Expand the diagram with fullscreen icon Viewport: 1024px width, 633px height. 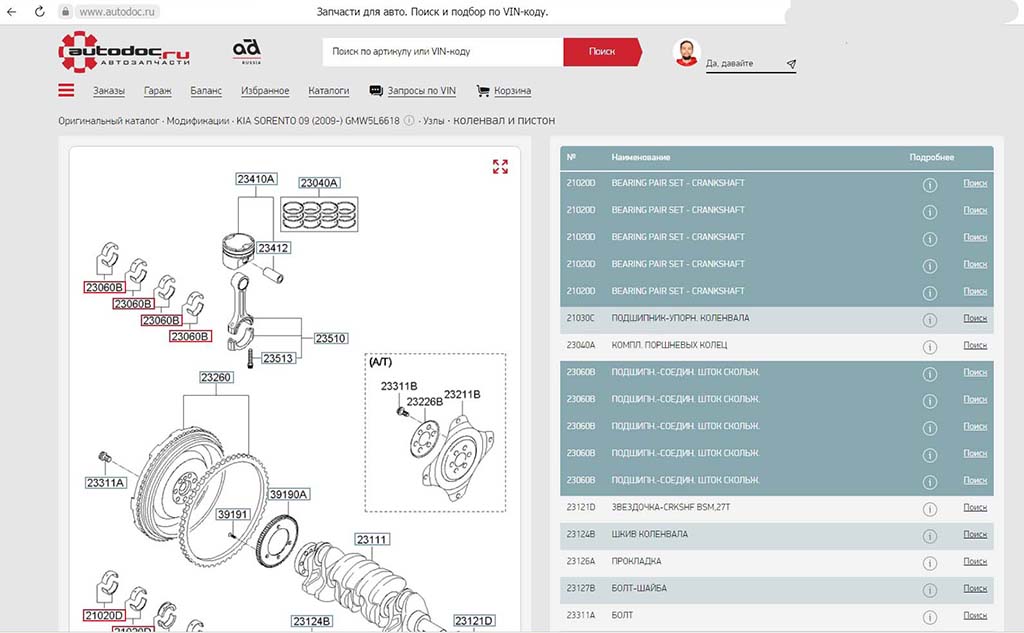500,167
